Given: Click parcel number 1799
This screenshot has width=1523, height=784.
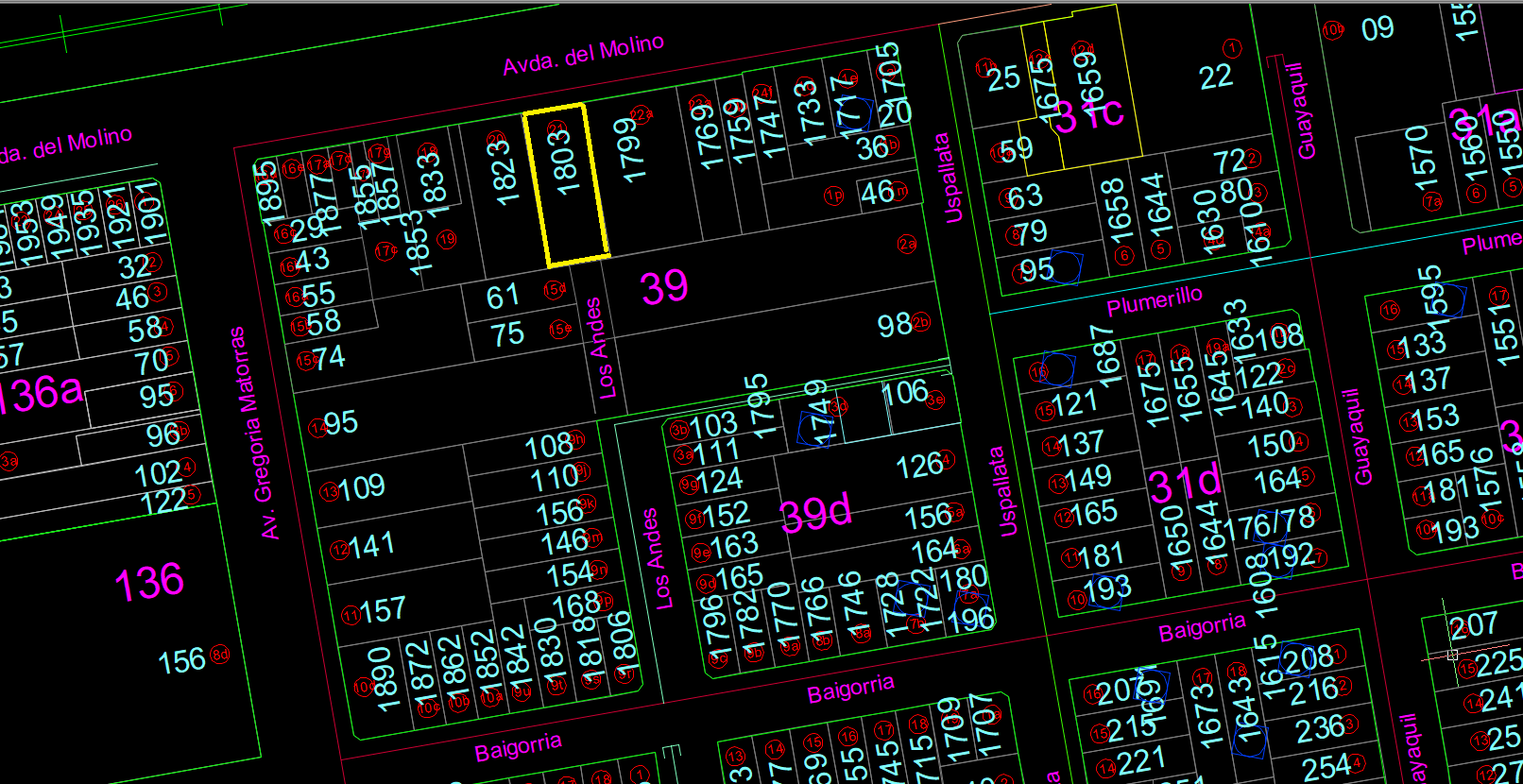Looking at the screenshot, I should click(630, 150).
